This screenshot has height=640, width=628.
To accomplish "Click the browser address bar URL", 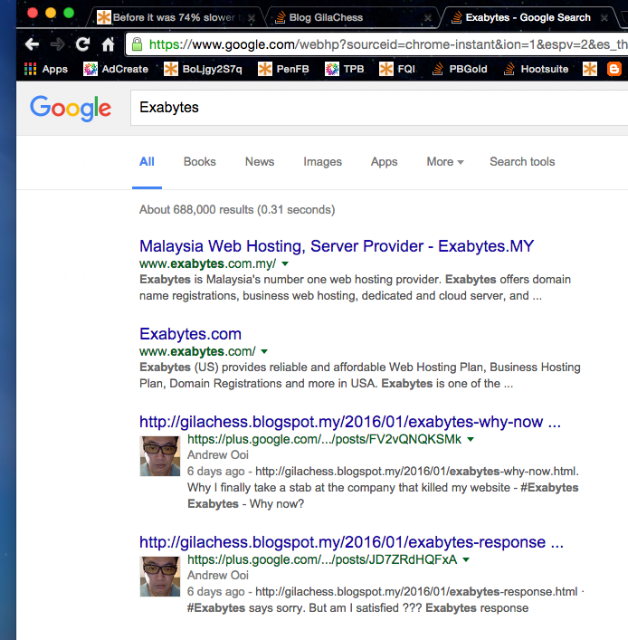I will (388, 44).
